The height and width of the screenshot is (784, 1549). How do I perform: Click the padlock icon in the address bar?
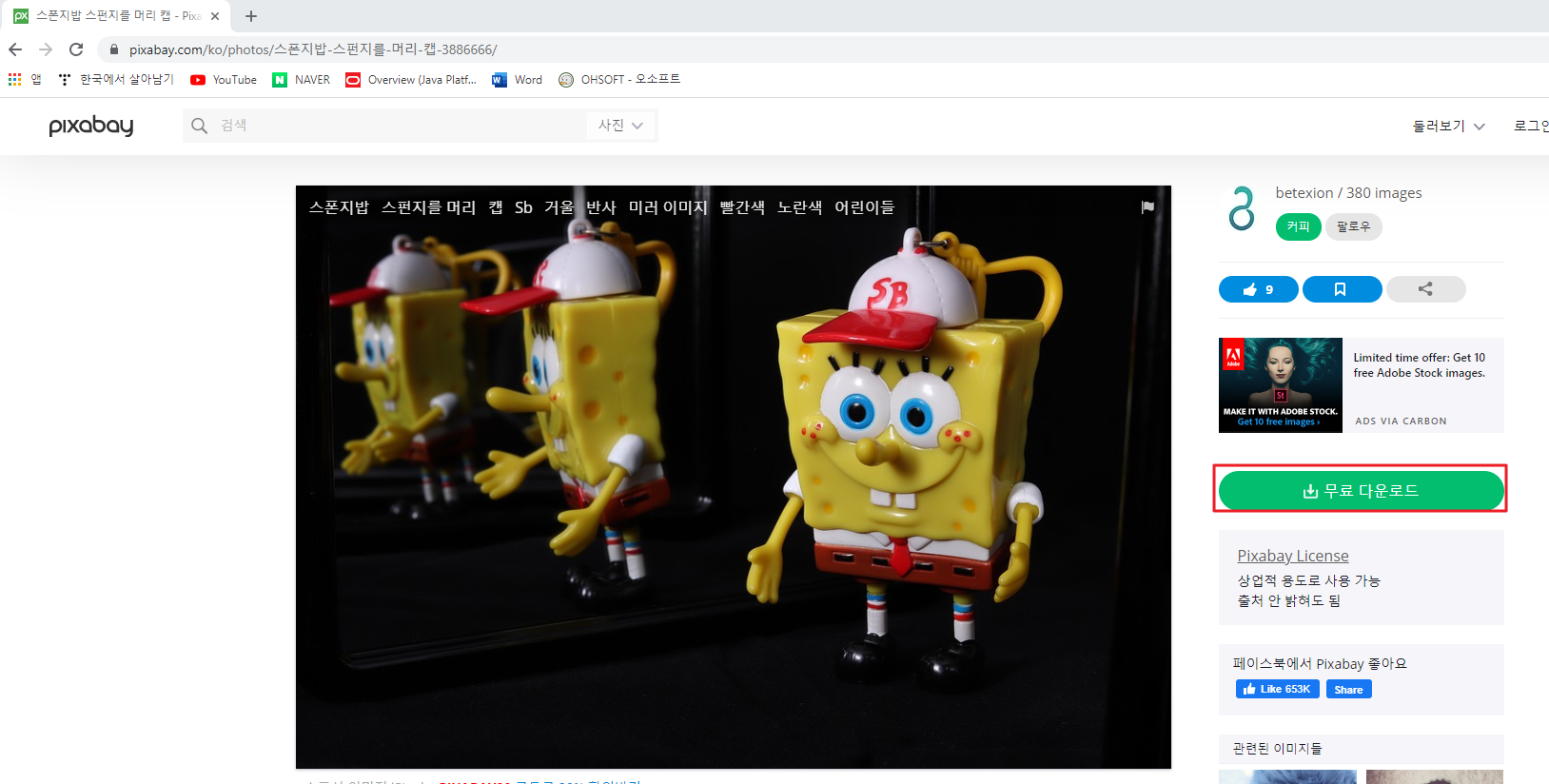click(x=114, y=49)
